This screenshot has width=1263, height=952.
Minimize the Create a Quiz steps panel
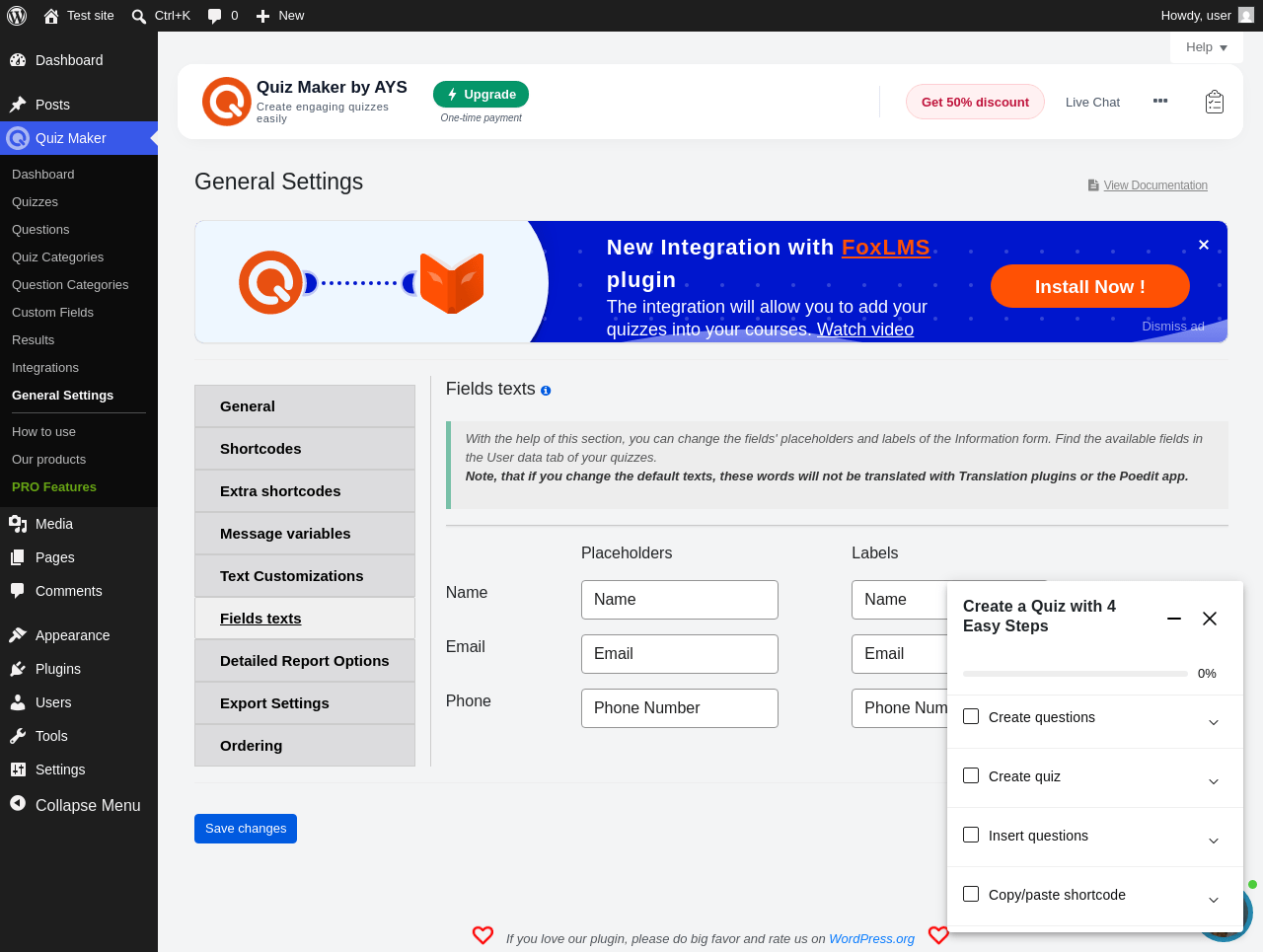1174,619
